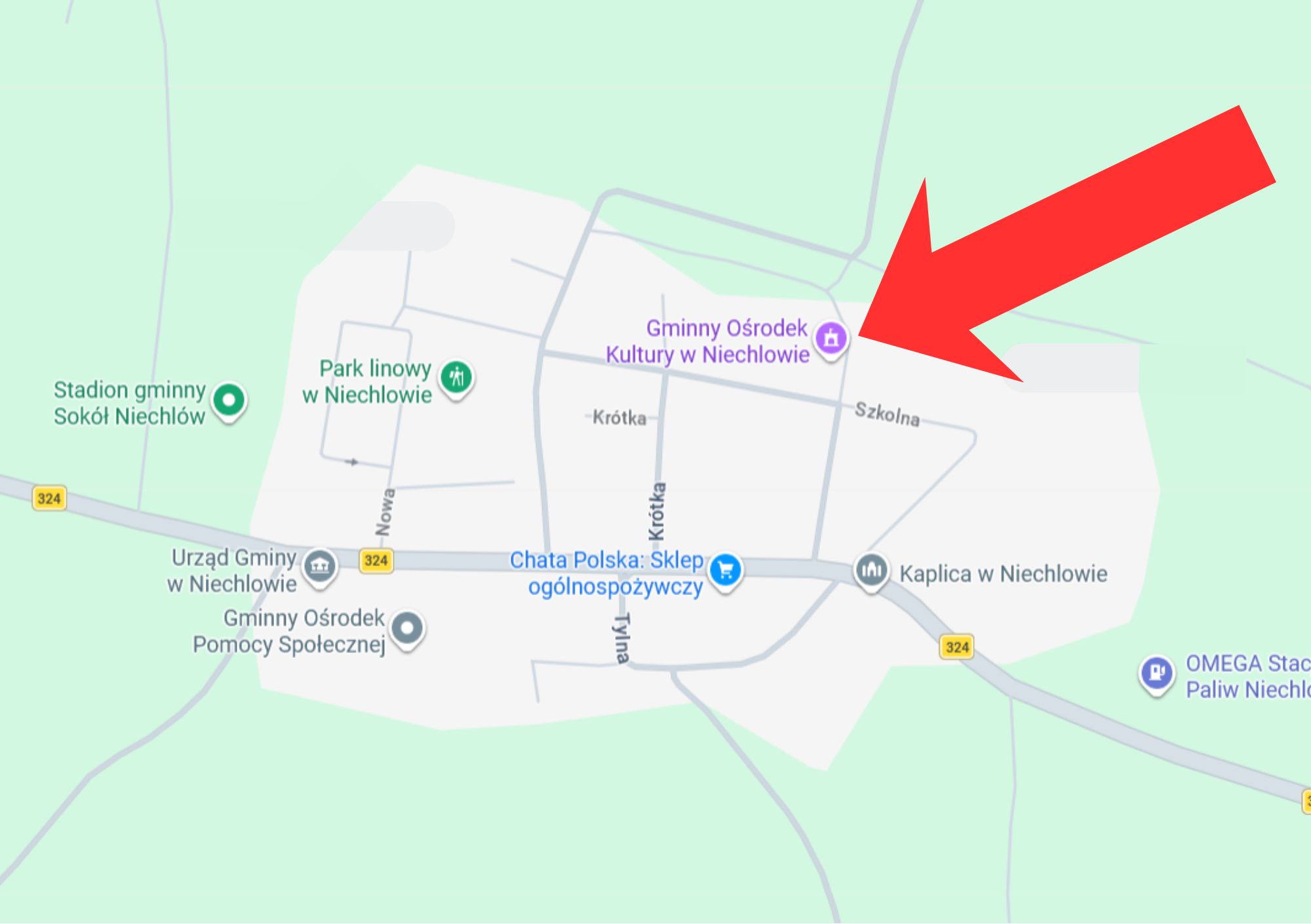
Task: Select the Chata Polska shopping cart pin
Action: pyautogui.click(x=726, y=571)
